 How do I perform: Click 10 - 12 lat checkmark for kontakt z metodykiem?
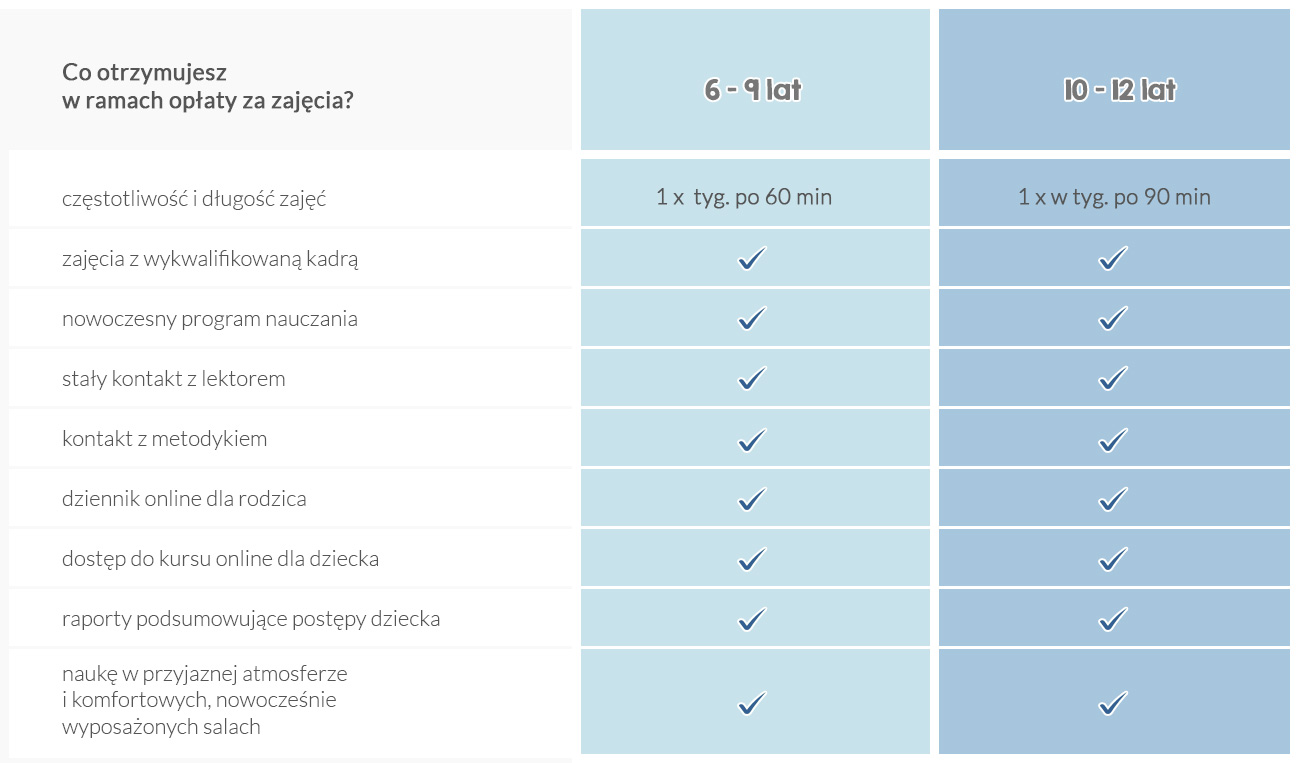[x=1113, y=438]
